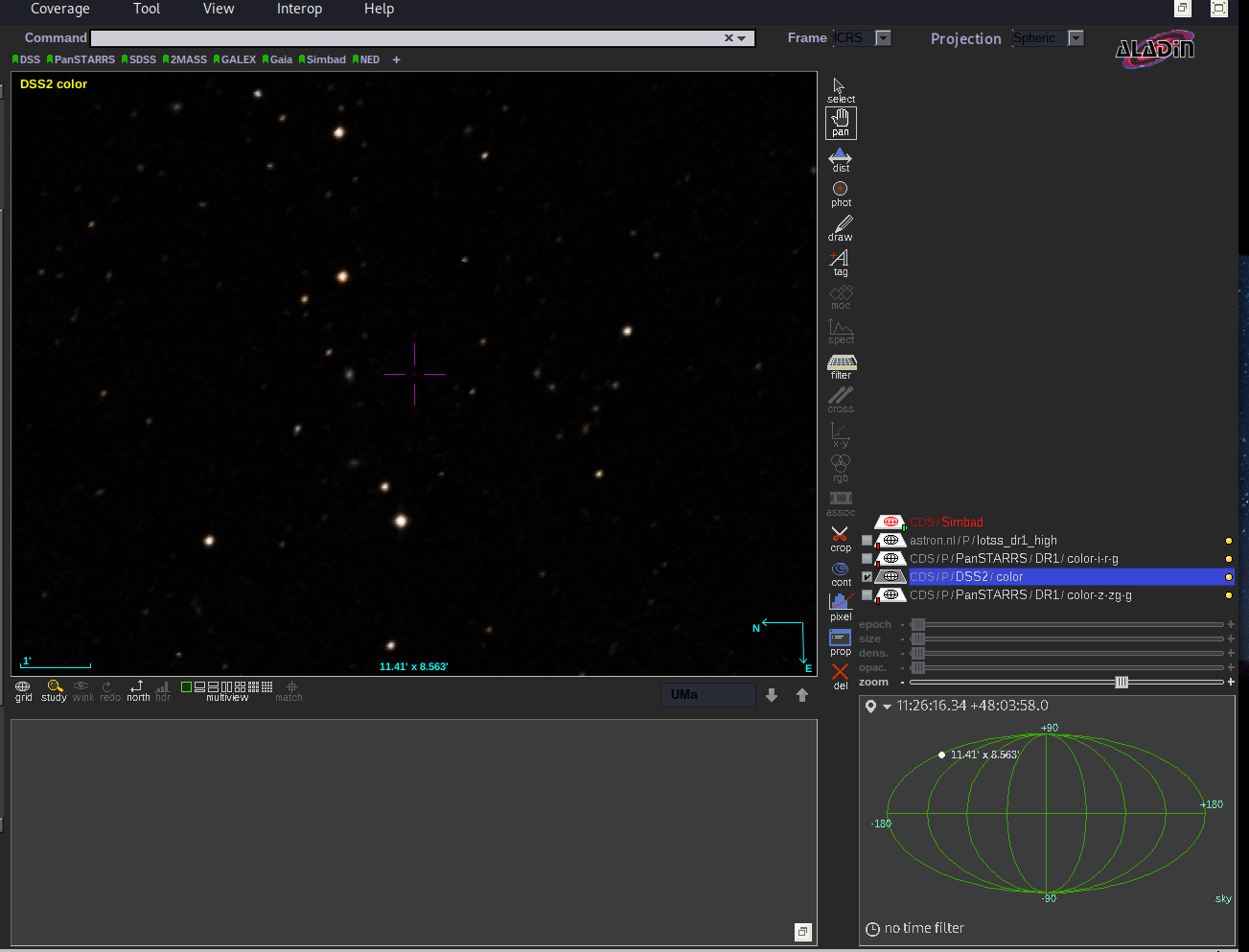The width and height of the screenshot is (1249, 952).
Task: Select the astron.nl lotss_dr1_high layer name
Action: tap(983, 541)
